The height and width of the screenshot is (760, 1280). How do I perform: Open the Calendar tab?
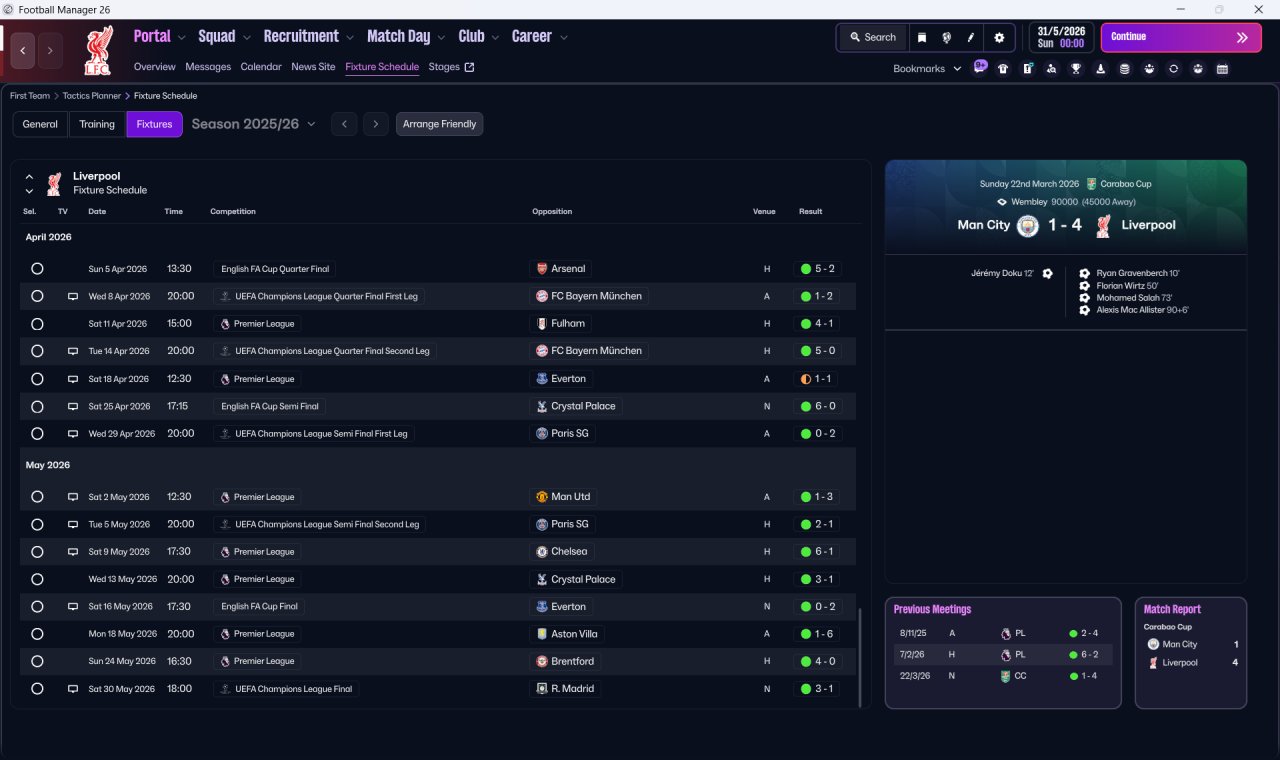(261, 67)
